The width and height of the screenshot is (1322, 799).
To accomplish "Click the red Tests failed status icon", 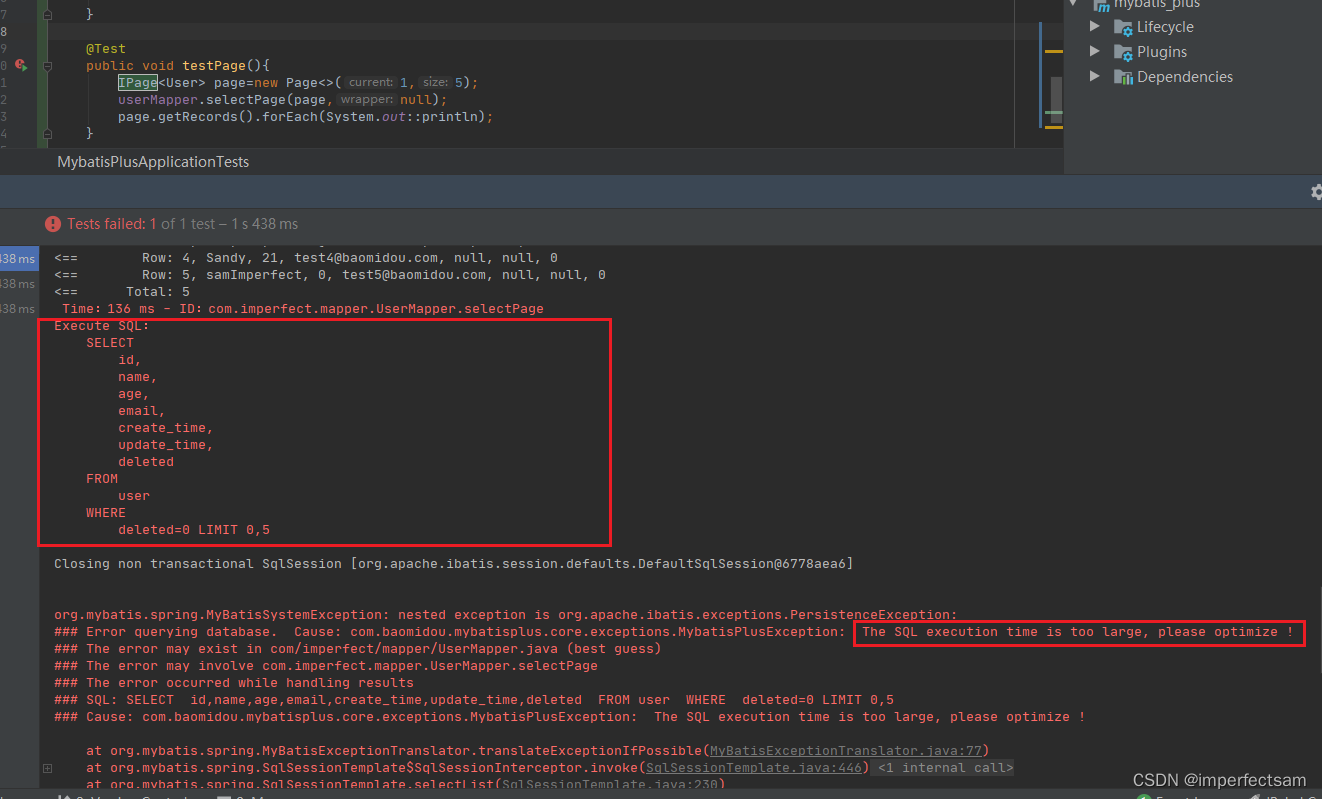I will pos(53,224).
